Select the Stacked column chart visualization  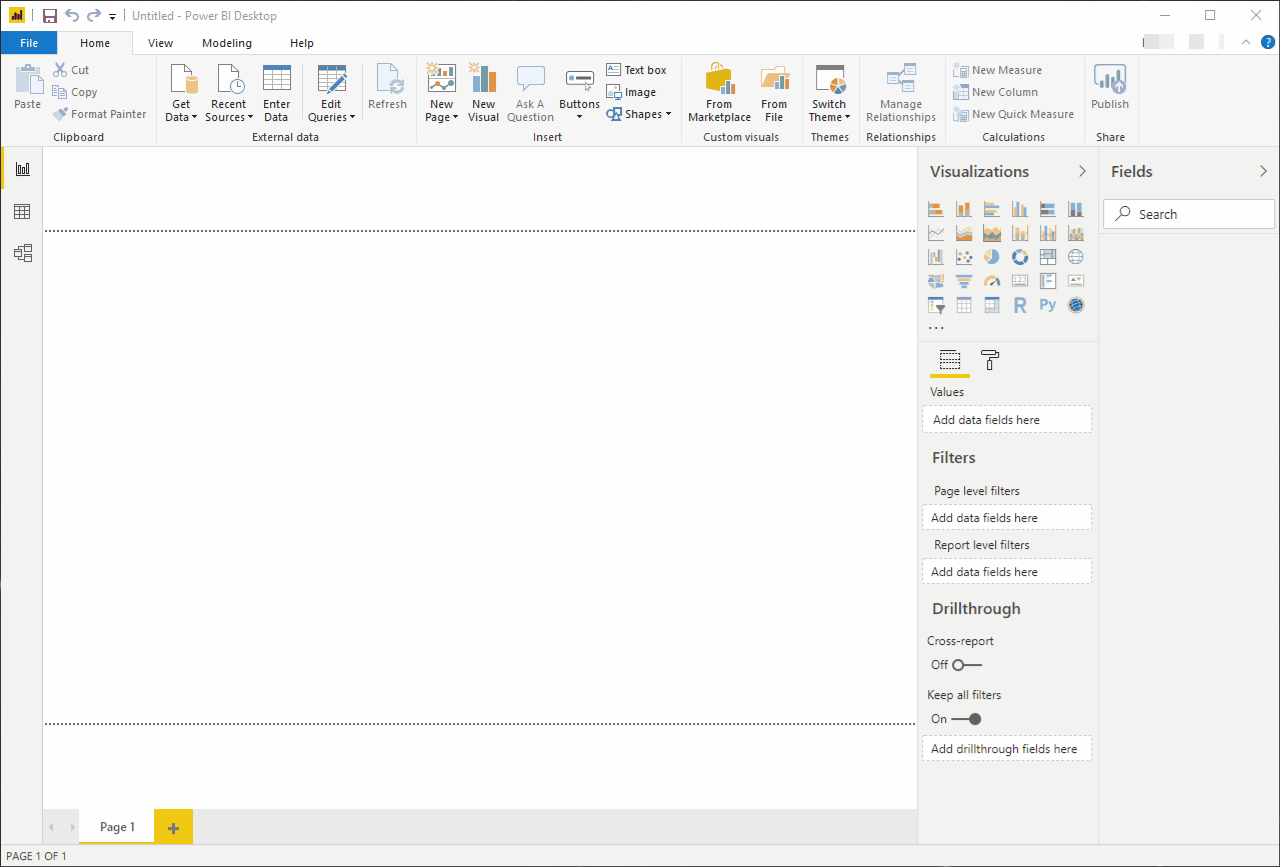[x=964, y=209]
